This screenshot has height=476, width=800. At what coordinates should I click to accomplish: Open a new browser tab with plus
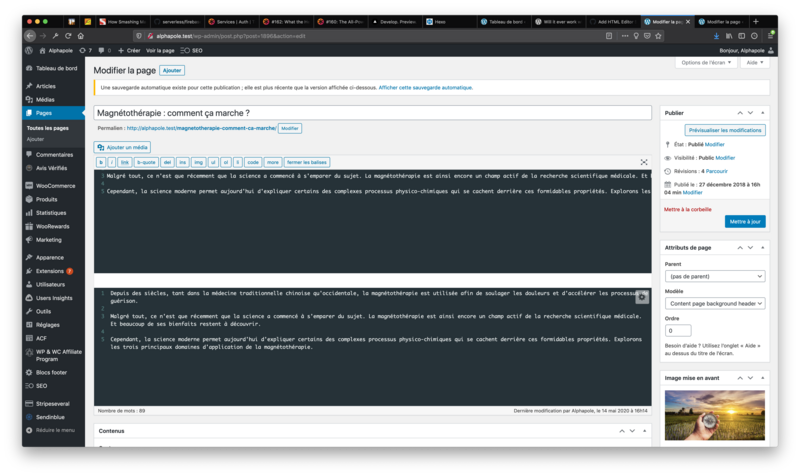click(756, 21)
